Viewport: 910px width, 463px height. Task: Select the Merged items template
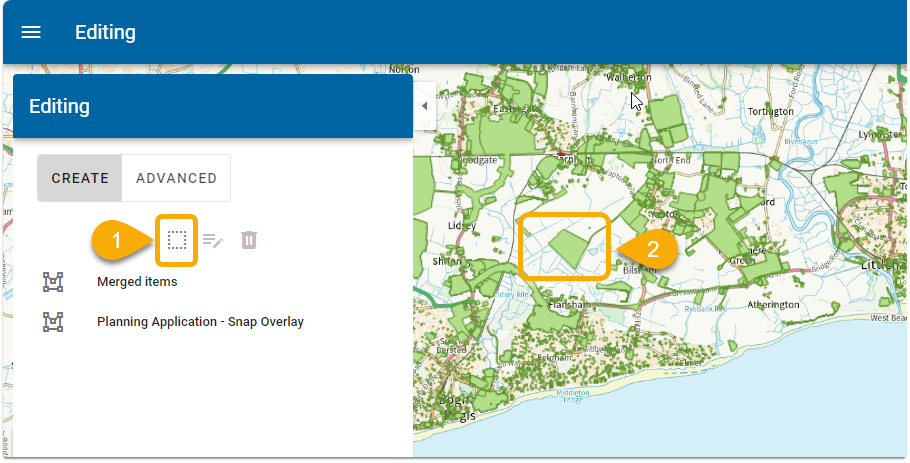pos(137,282)
